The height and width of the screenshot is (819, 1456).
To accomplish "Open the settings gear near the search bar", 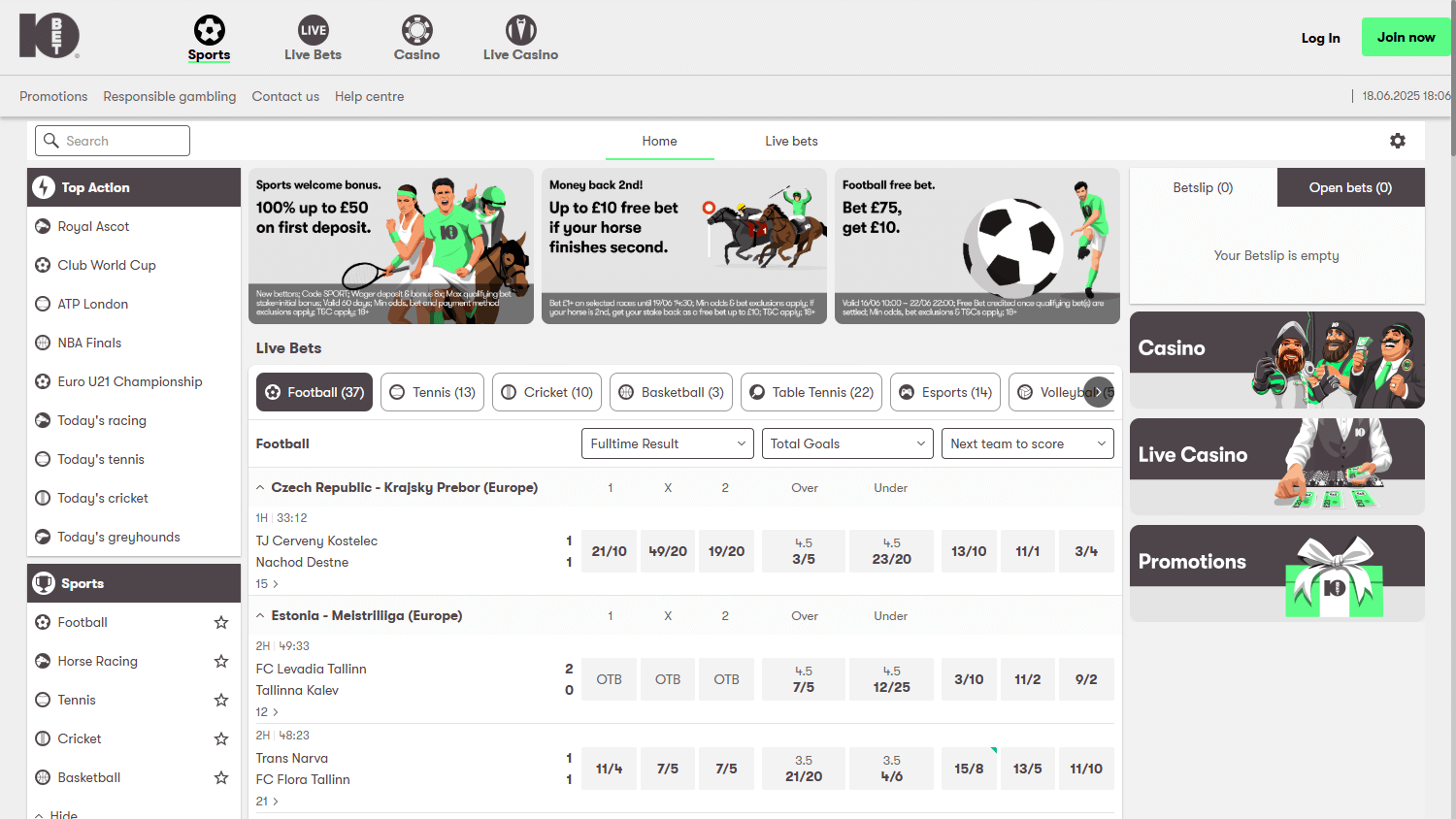I will 1398,141.
